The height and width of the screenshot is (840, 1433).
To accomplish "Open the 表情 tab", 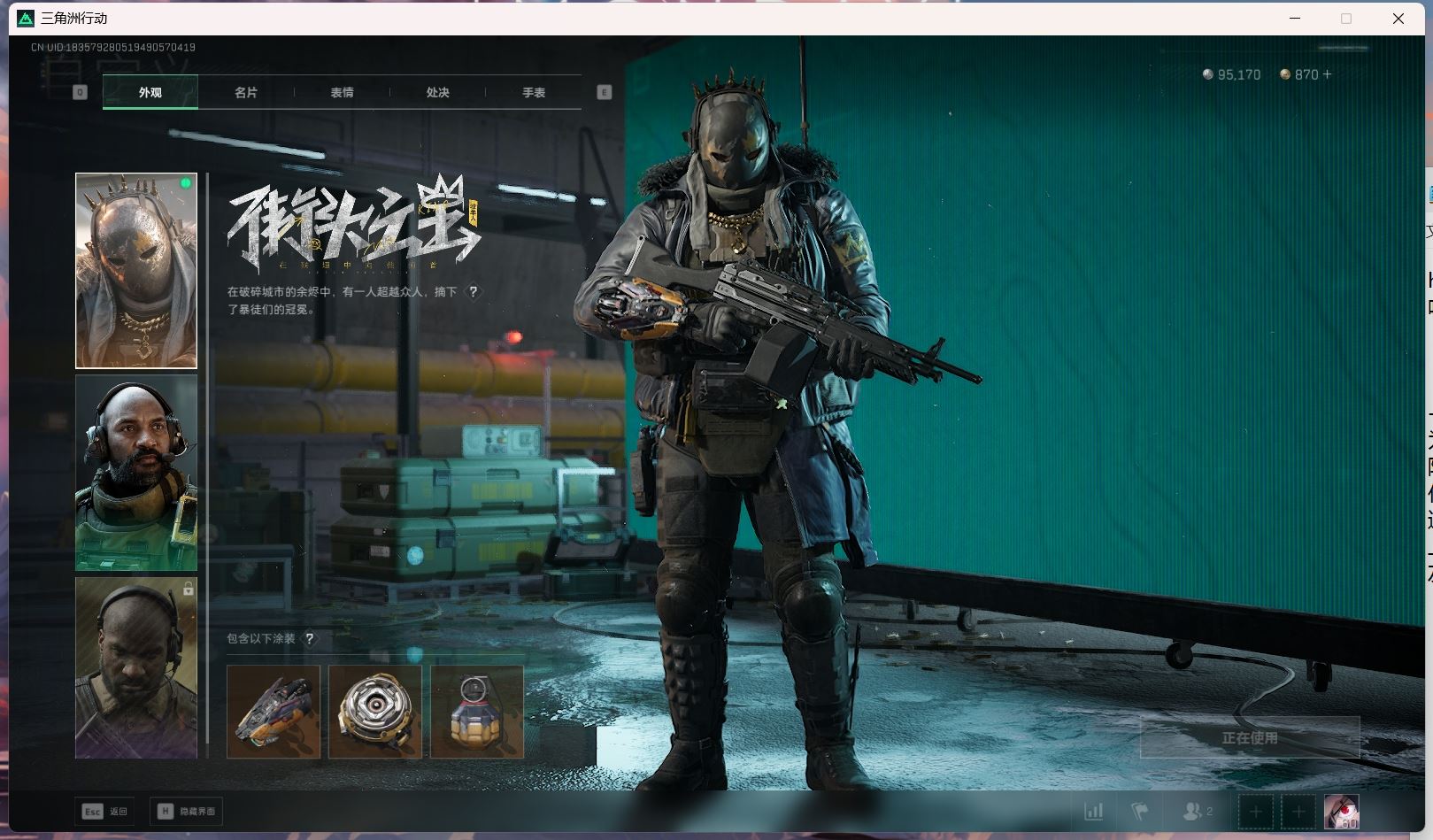I will point(342,92).
